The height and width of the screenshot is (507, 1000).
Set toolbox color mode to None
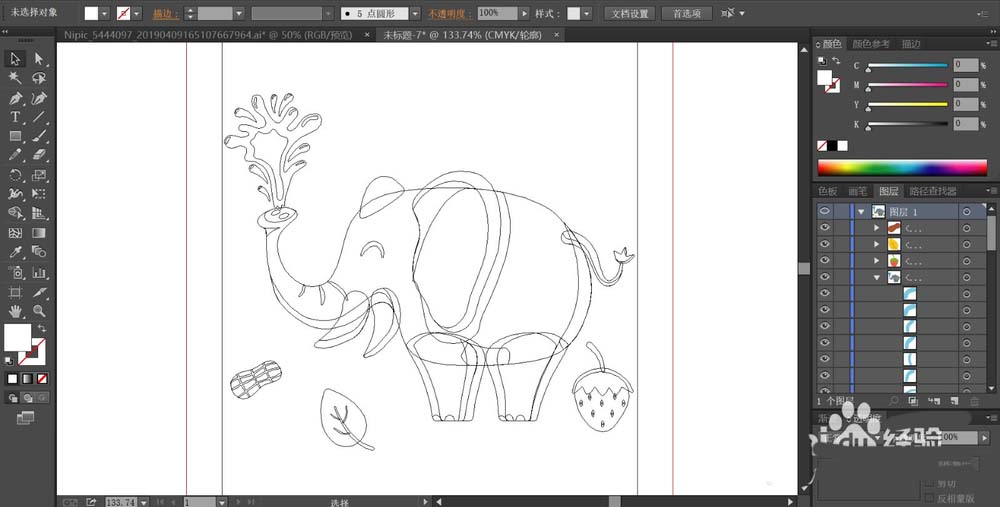tap(42, 379)
